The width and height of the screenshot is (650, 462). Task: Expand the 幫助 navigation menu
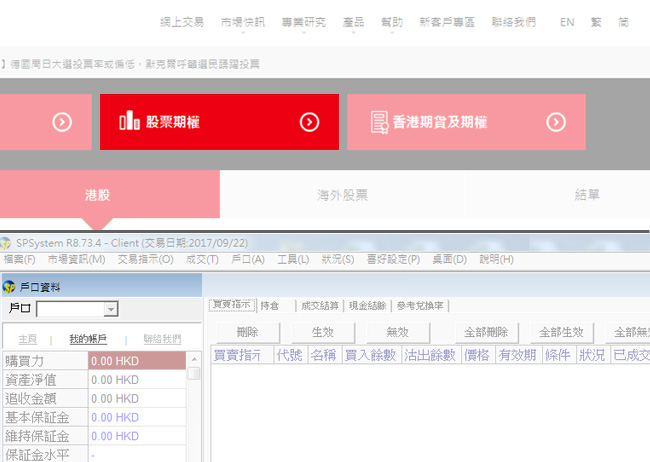click(392, 22)
